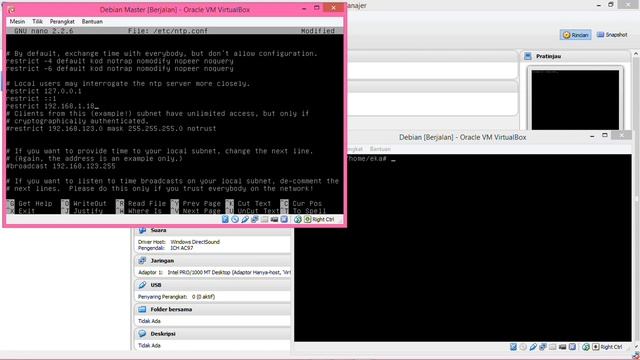640x360 pixels.
Task: Click the Pratinjau monitor icon
Action: 528,56
